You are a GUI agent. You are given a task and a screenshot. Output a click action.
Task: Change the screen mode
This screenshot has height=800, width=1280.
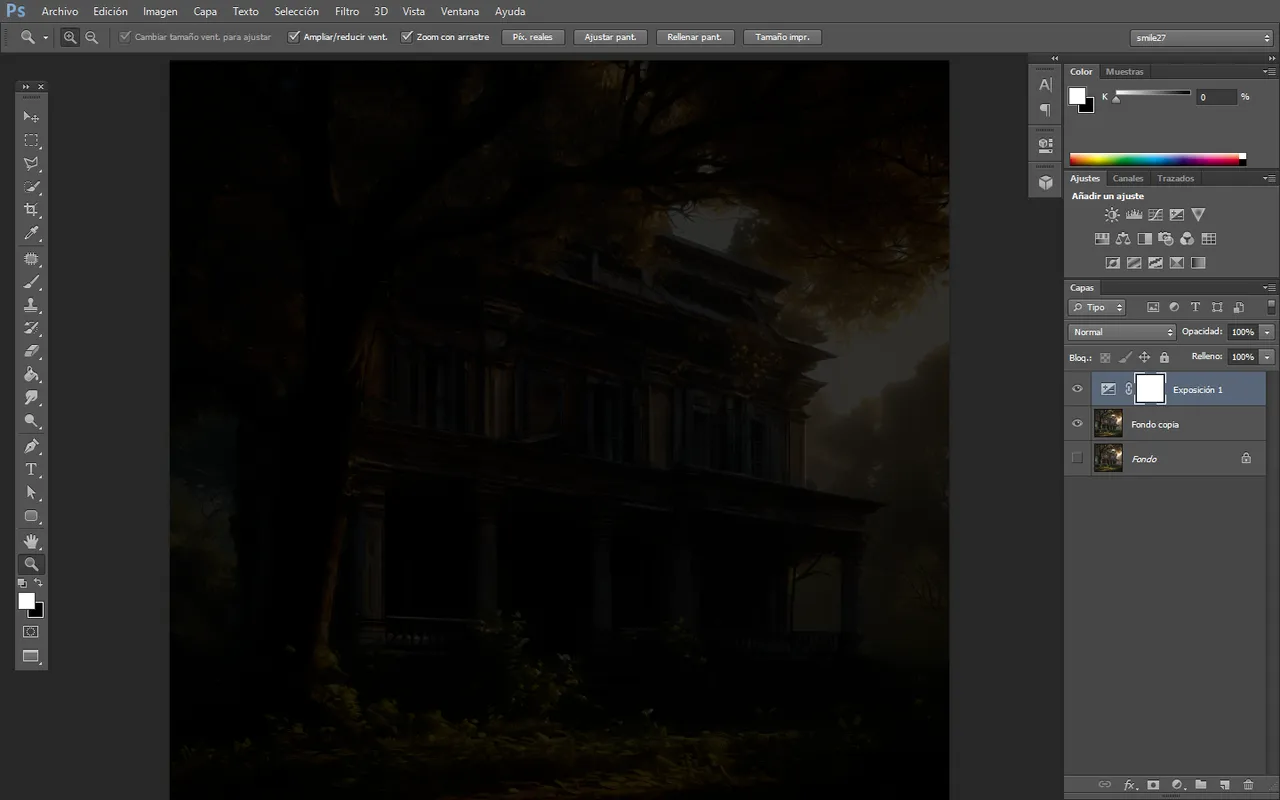click(31, 657)
